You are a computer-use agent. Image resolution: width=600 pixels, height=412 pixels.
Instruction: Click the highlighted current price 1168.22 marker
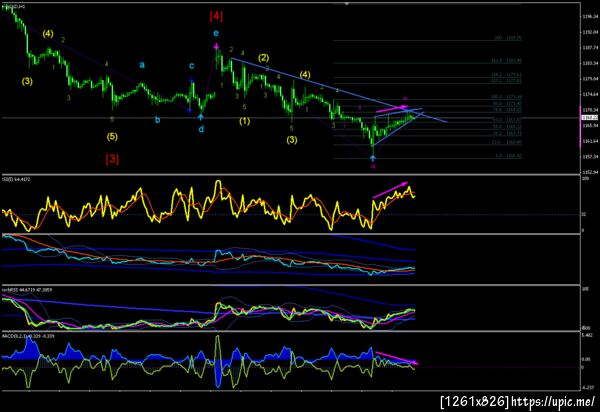click(590, 118)
